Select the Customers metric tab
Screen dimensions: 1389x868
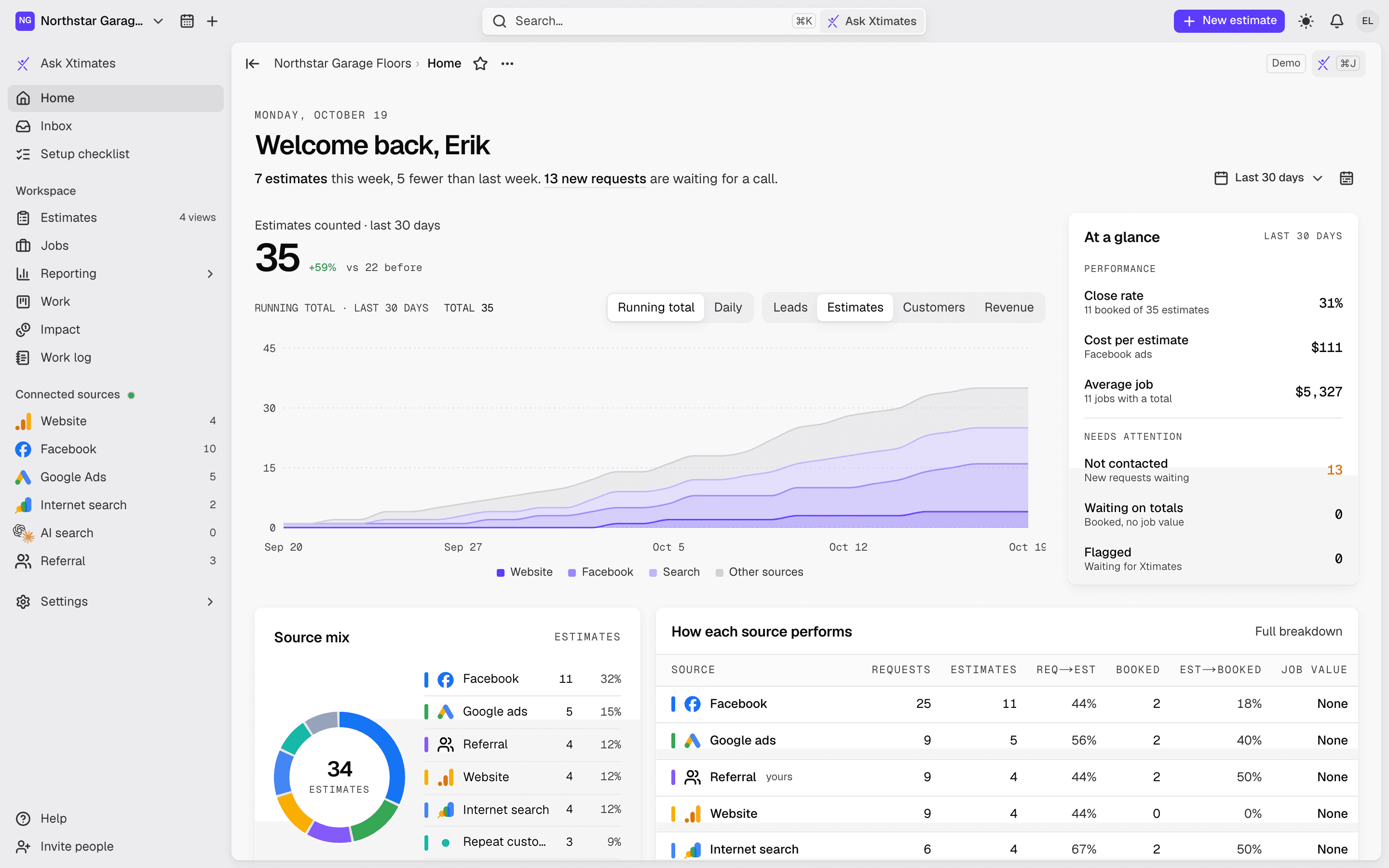[x=933, y=307]
